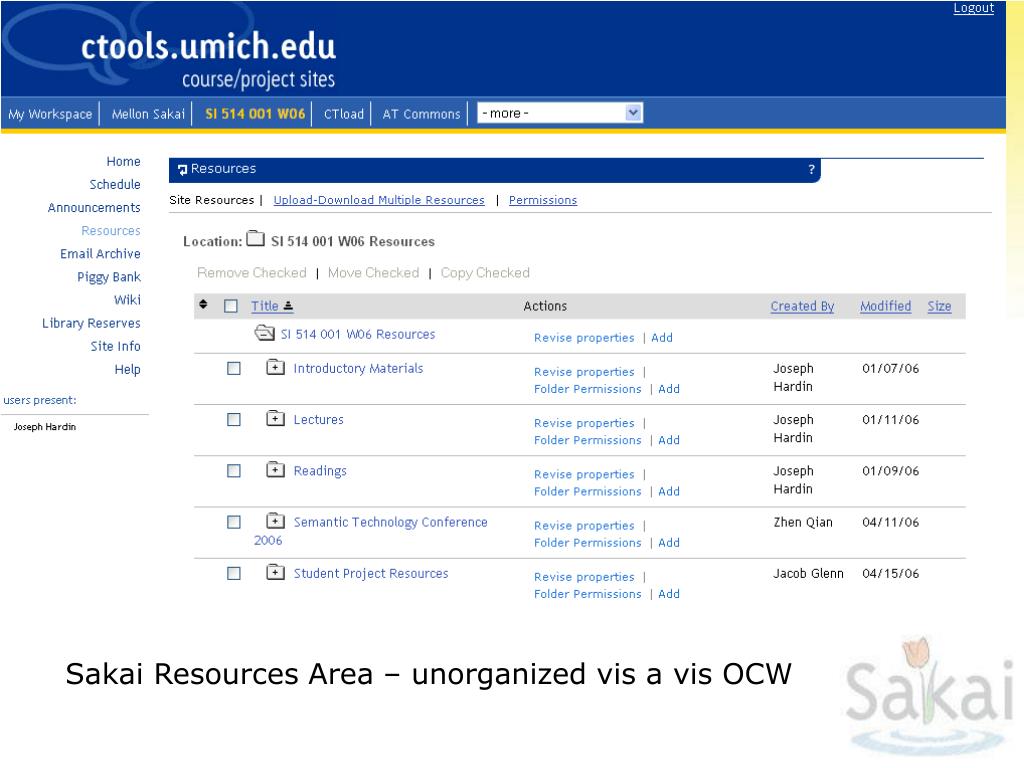
Task: Expand the Semantic Technology Conference folder
Action: [x=276, y=520]
